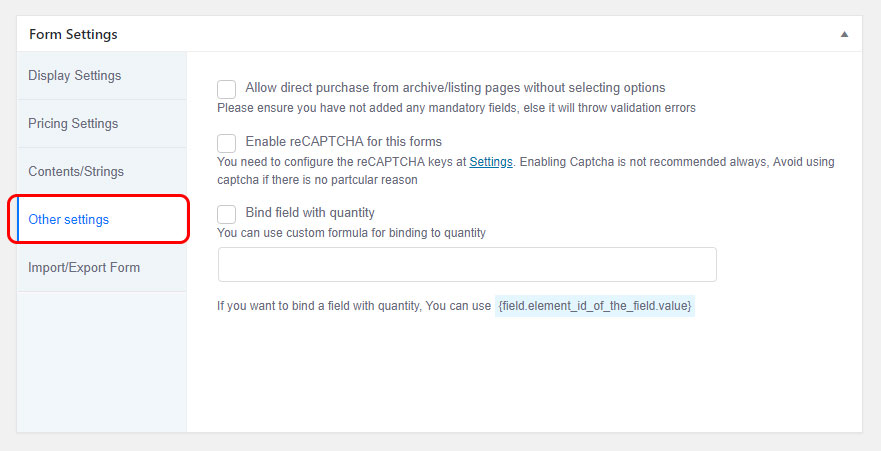The width and height of the screenshot is (881, 451).
Task: Tick the Enable reCAPTCHA checkbox
Action: (x=226, y=143)
